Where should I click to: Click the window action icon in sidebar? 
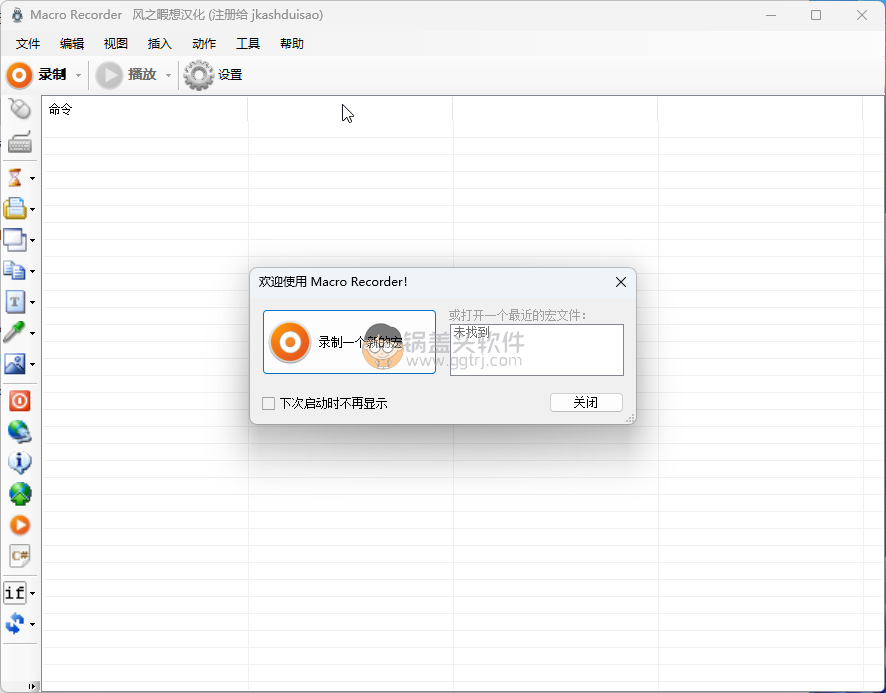tap(15, 240)
